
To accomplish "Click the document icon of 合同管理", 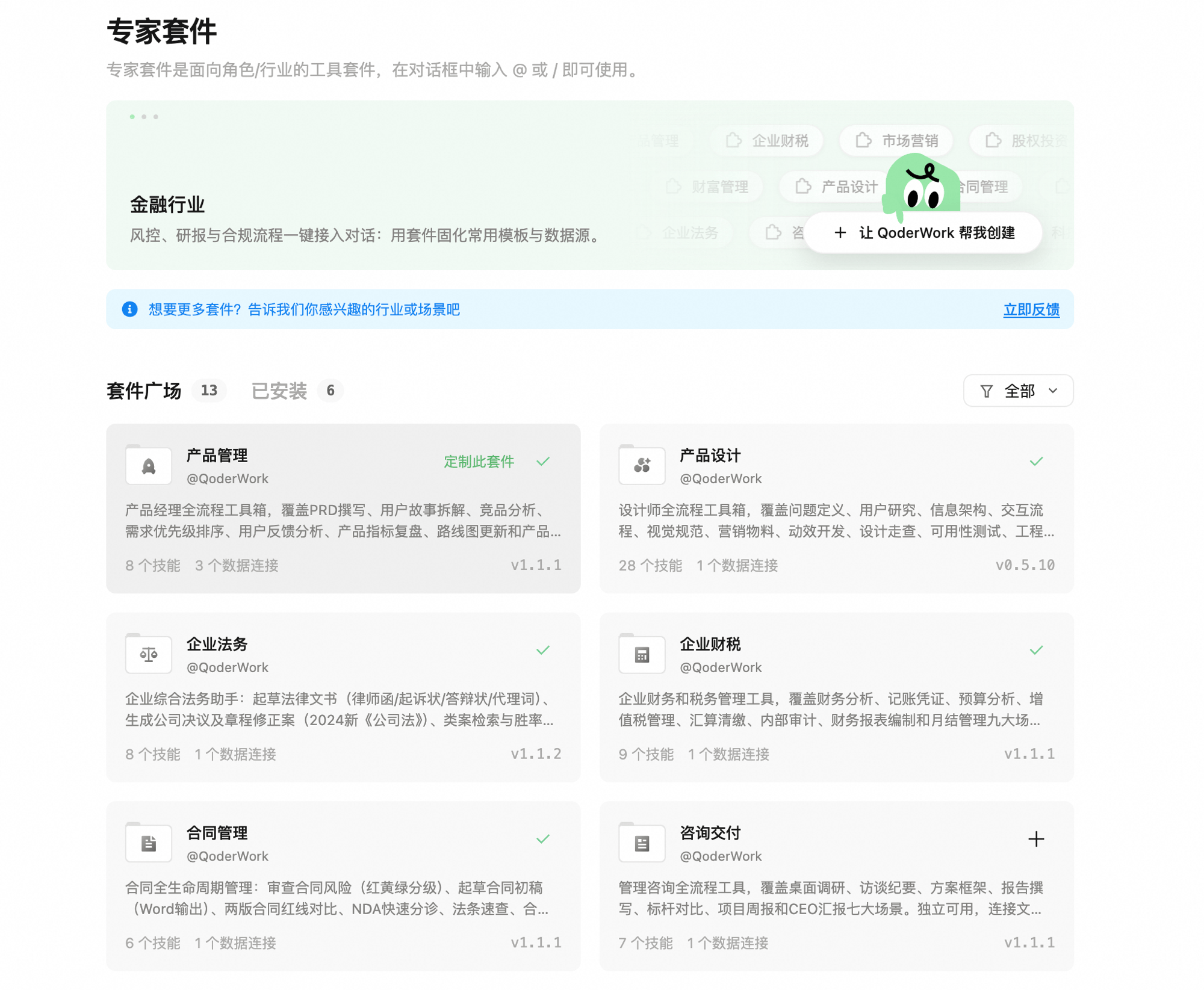I will point(149,843).
